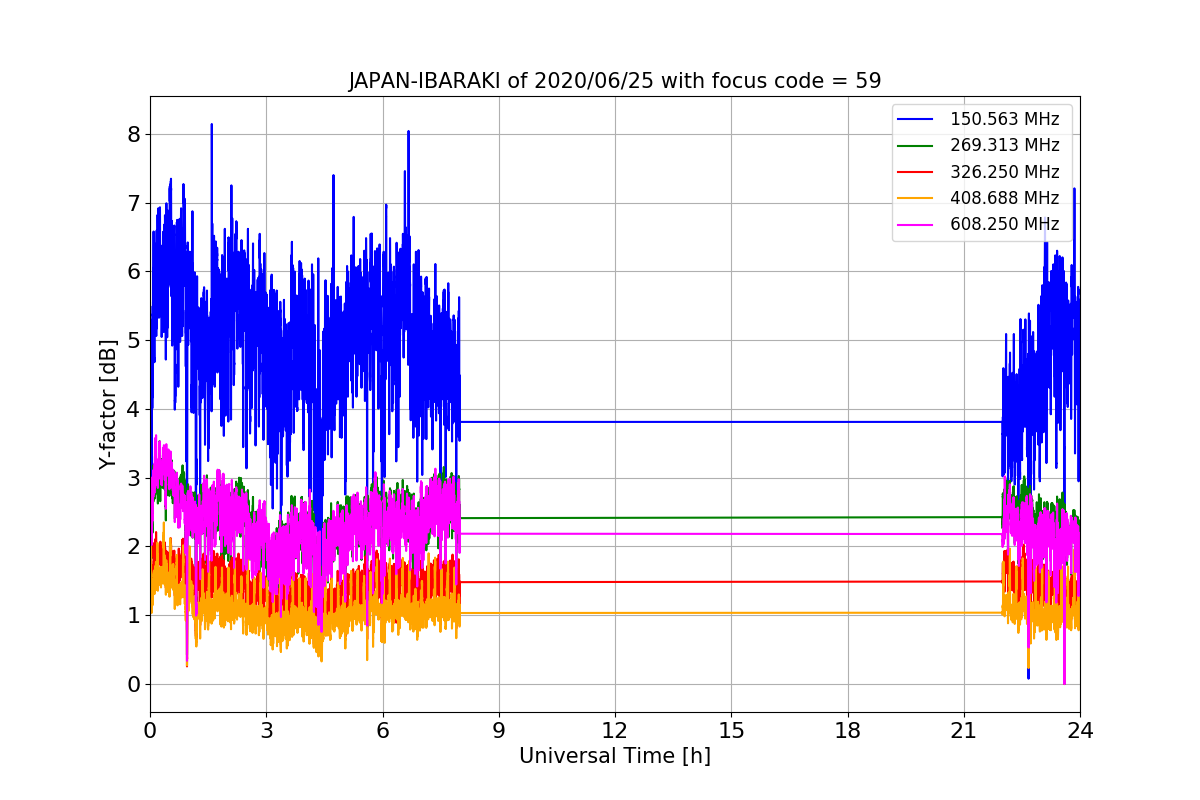Click the flat magenta line segment near 18 h
1200x800 pixels.
click(x=848, y=534)
